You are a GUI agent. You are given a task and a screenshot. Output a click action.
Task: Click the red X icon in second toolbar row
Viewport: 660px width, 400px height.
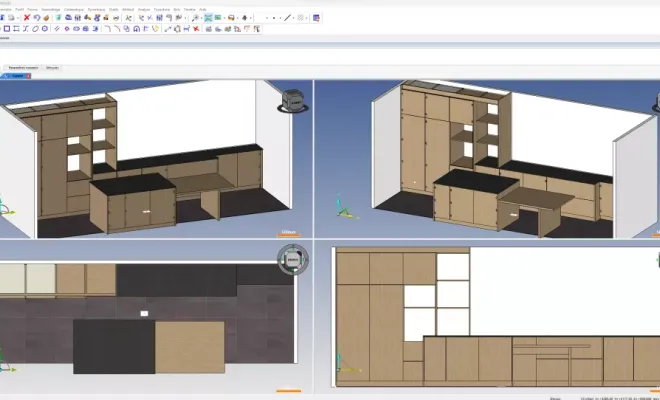pyautogui.click(x=196, y=29)
